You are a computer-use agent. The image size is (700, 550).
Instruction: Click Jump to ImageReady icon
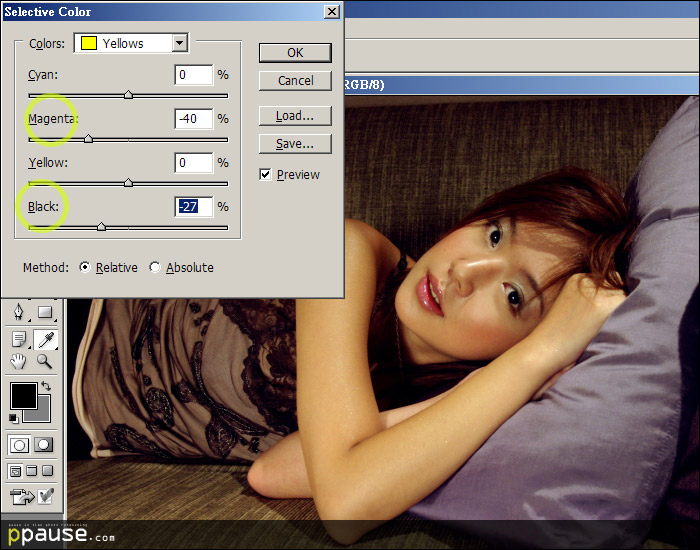(22, 495)
